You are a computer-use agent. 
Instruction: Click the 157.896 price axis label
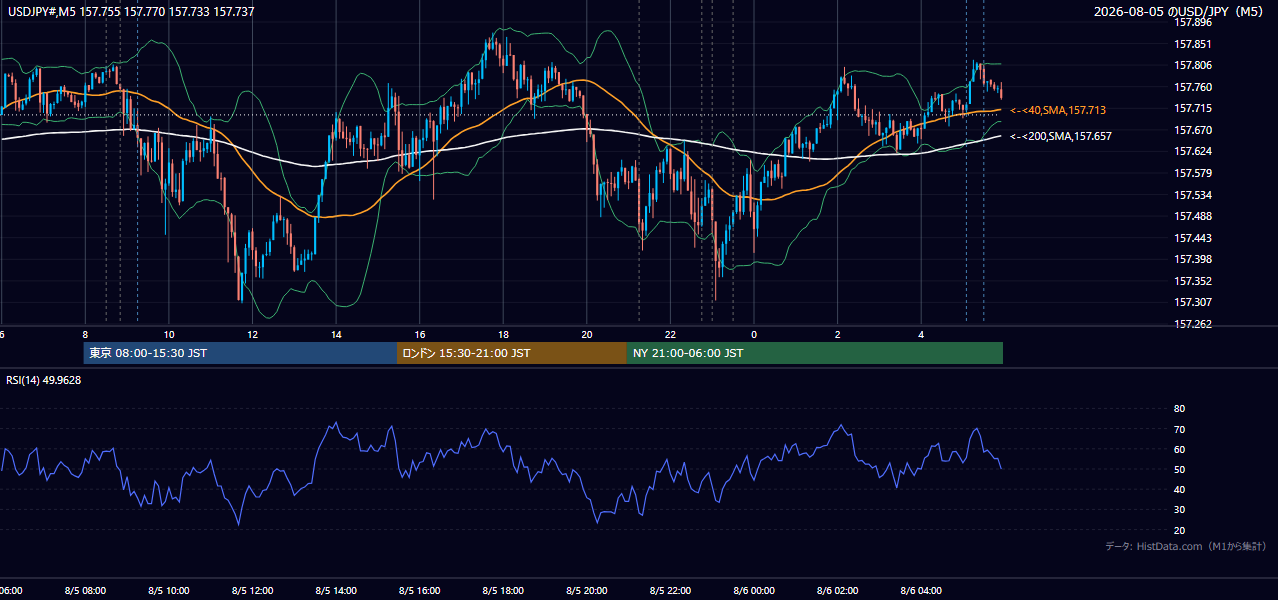[x=1192, y=22]
